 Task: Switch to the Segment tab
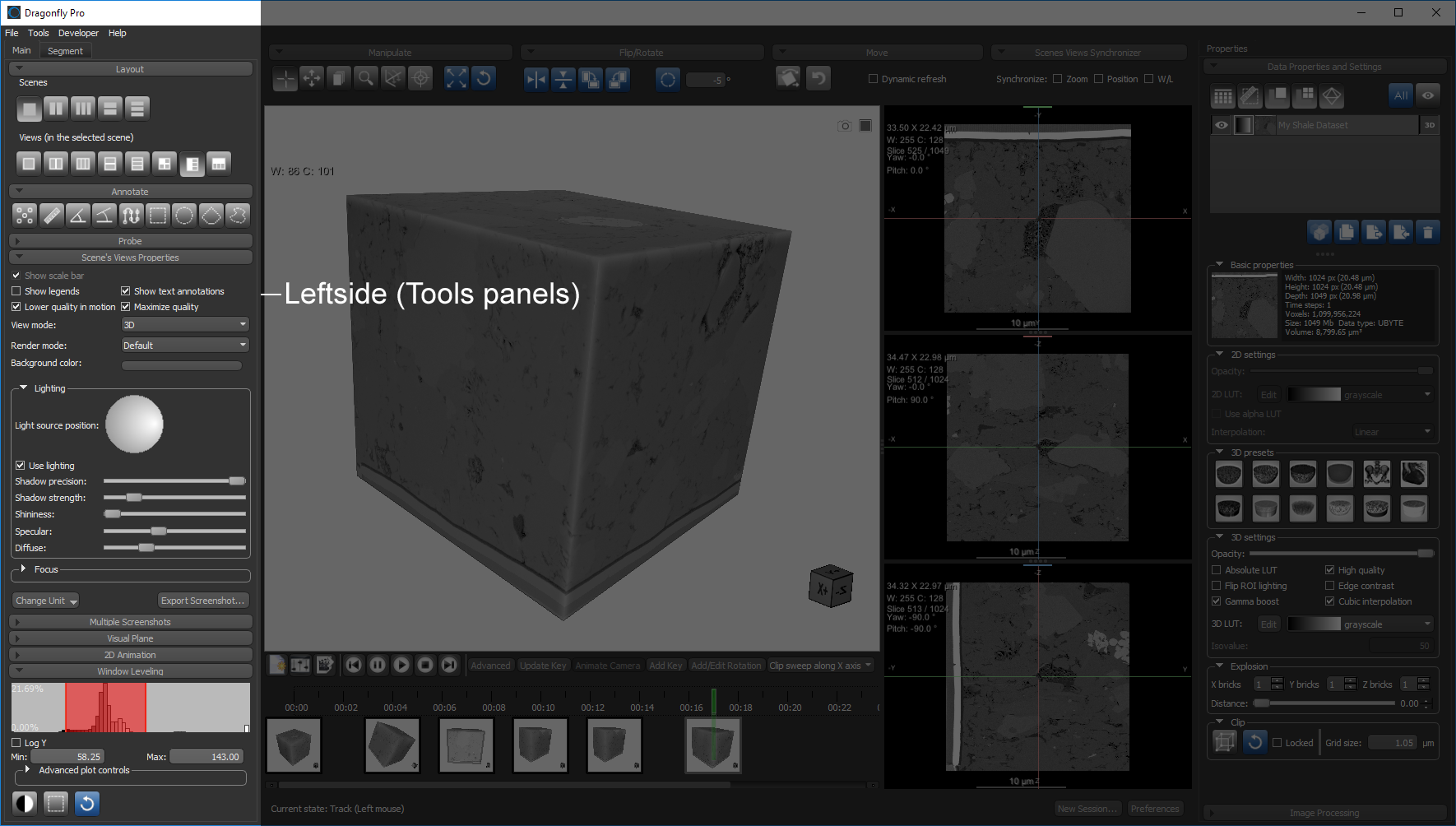pyautogui.click(x=65, y=51)
